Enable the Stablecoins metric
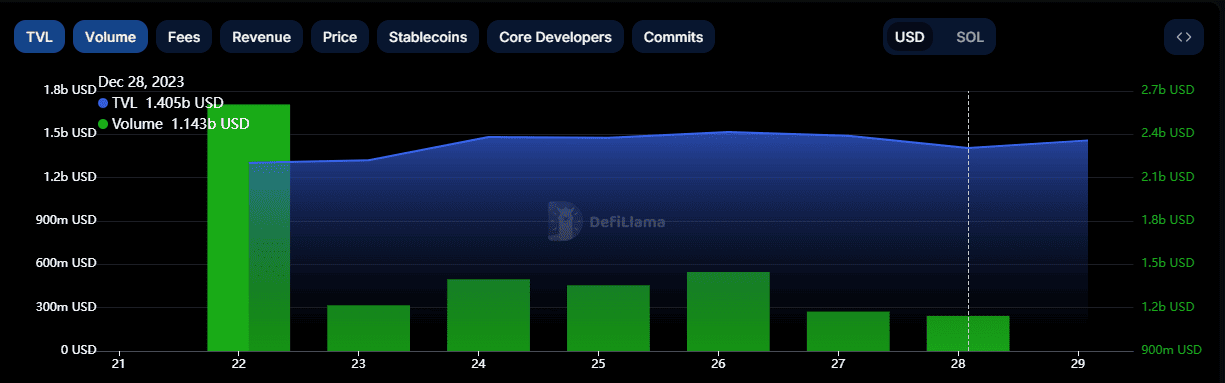 pyautogui.click(x=427, y=37)
